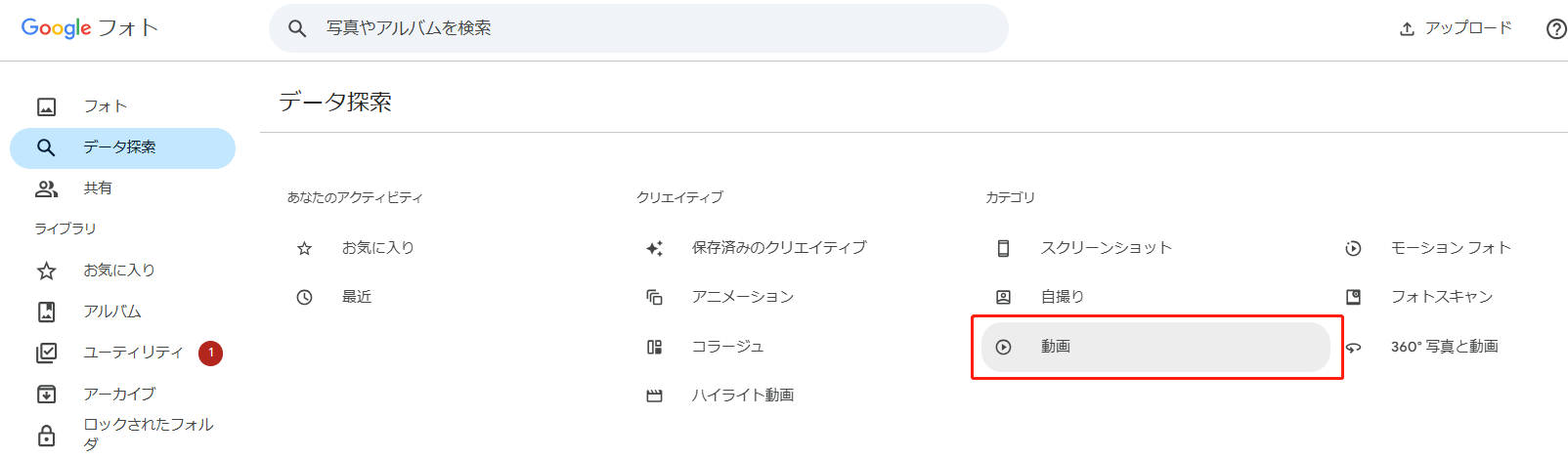
Task: Open ハイライト動画 highlight videos
Action: pyautogui.click(x=742, y=396)
